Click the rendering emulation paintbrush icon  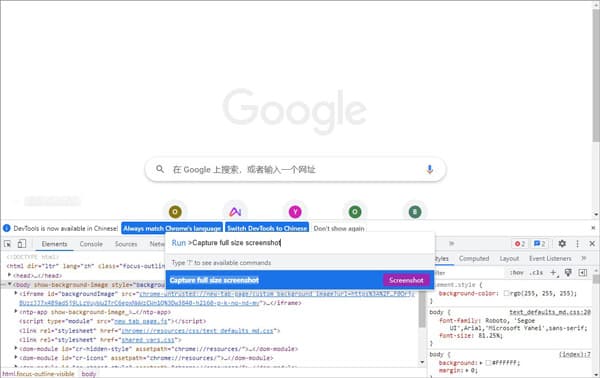click(568, 273)
